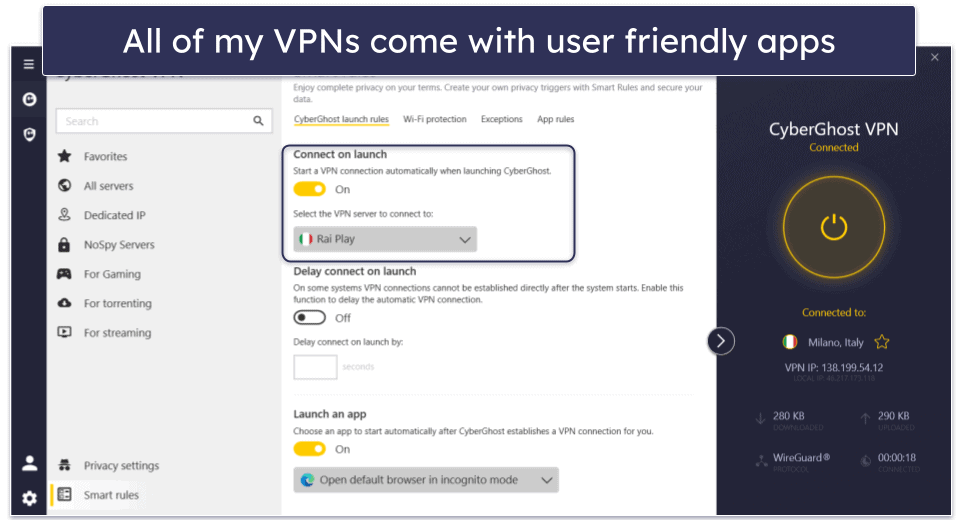Open the settings gear icon
Viewport: 958px width, 520px height.
(x=29, y=499)
